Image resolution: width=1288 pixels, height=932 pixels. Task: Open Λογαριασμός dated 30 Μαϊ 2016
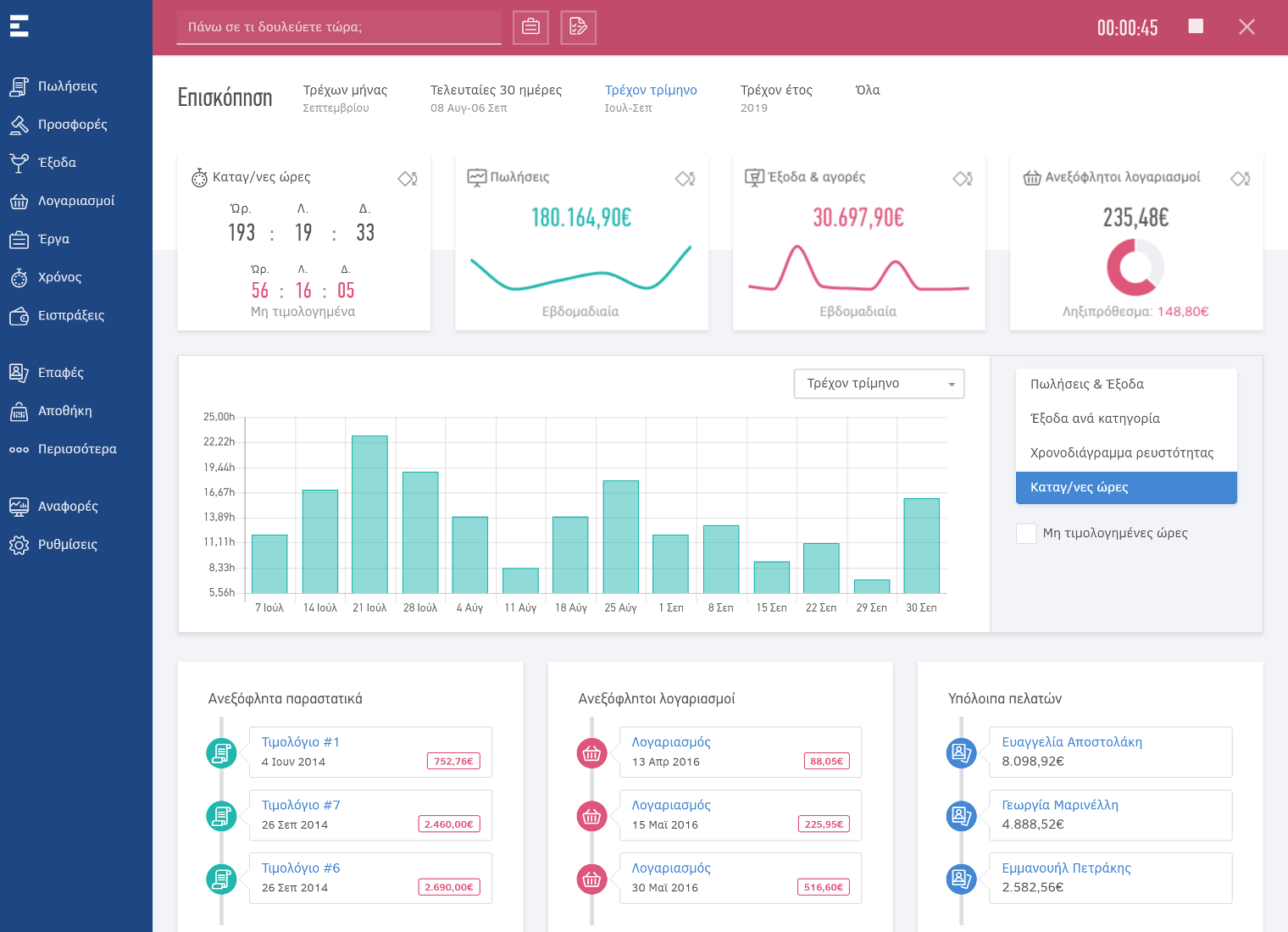[x=671, y=868]
